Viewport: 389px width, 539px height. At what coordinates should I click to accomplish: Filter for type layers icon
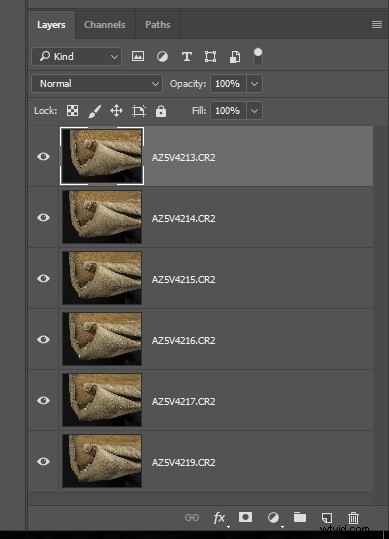(x=187, y=56)
